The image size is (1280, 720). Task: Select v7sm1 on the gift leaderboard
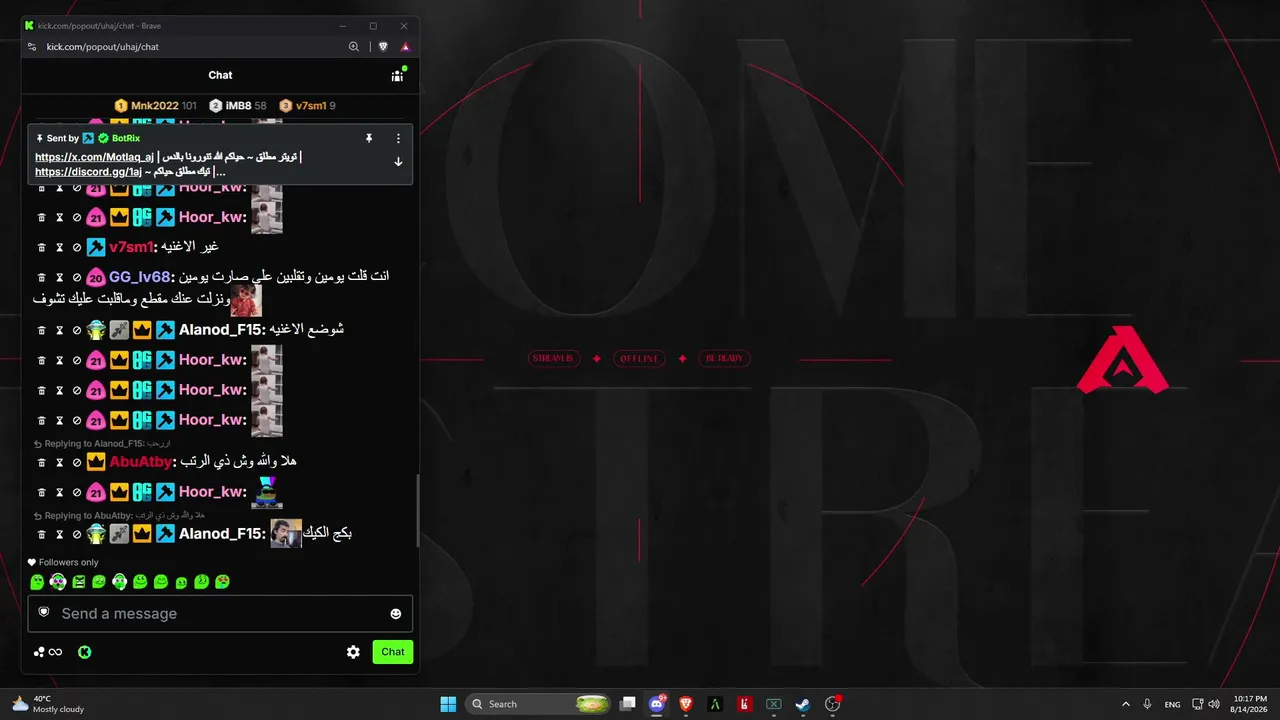click(307, 105)
